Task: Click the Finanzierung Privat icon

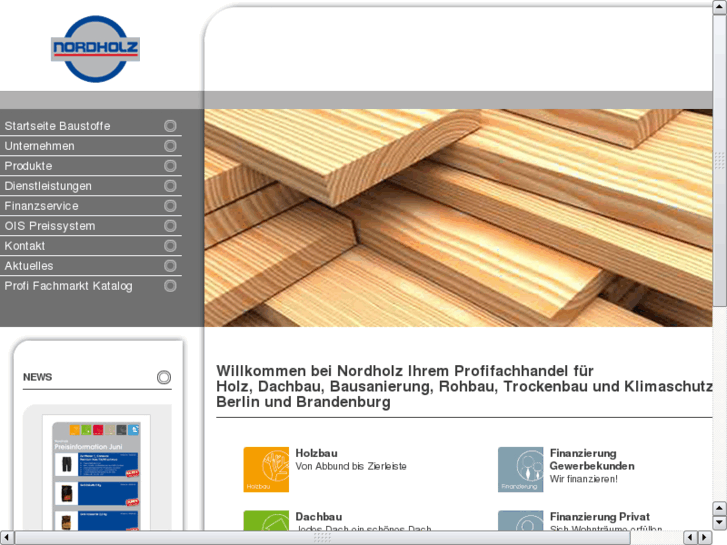Action: [520, 520]
